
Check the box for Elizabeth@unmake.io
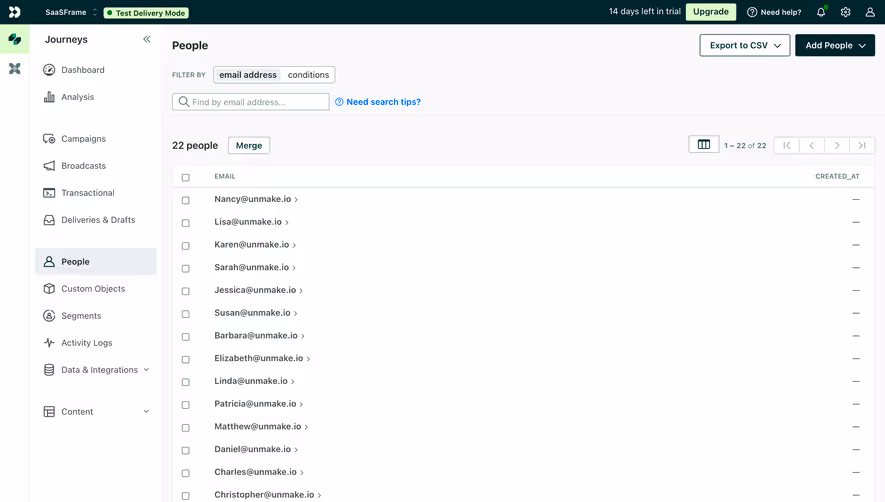pyautogui.click(x=186, y=359)
